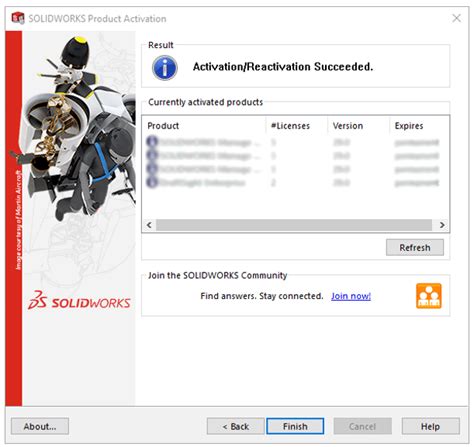Image resolution: width=474 pixels, height=447 pixels.
Task: Click the horizontal scrollbar thumb
Action: tap(294, 225)
